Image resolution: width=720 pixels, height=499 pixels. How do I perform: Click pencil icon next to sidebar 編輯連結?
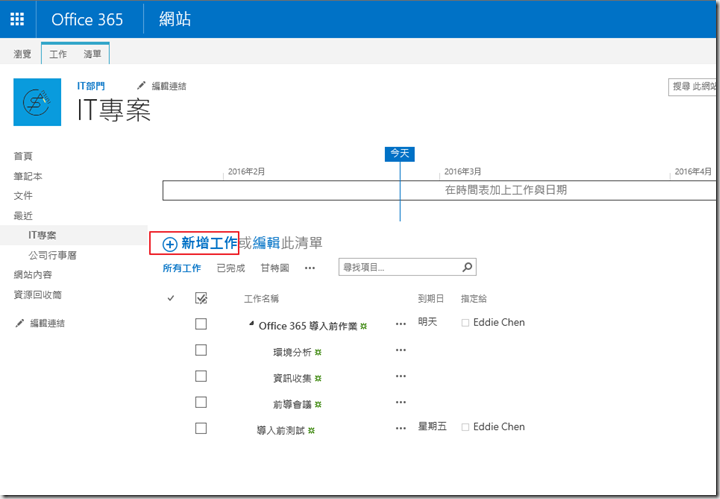pyautogui.click(x=19, y=323)
